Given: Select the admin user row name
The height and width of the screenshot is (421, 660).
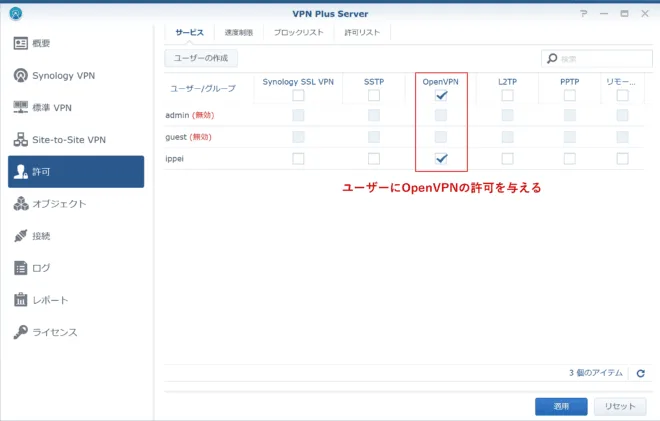Looking at the screenshot, I should tap(177, 115).
